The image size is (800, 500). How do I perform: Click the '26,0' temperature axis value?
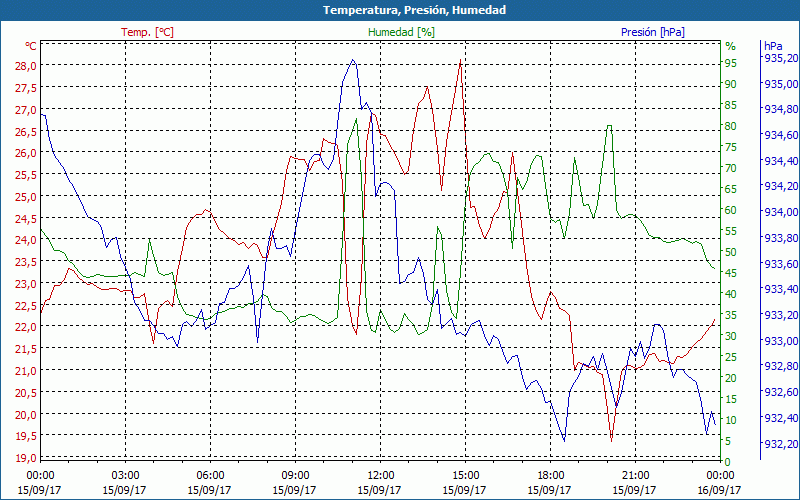(26, 153)
